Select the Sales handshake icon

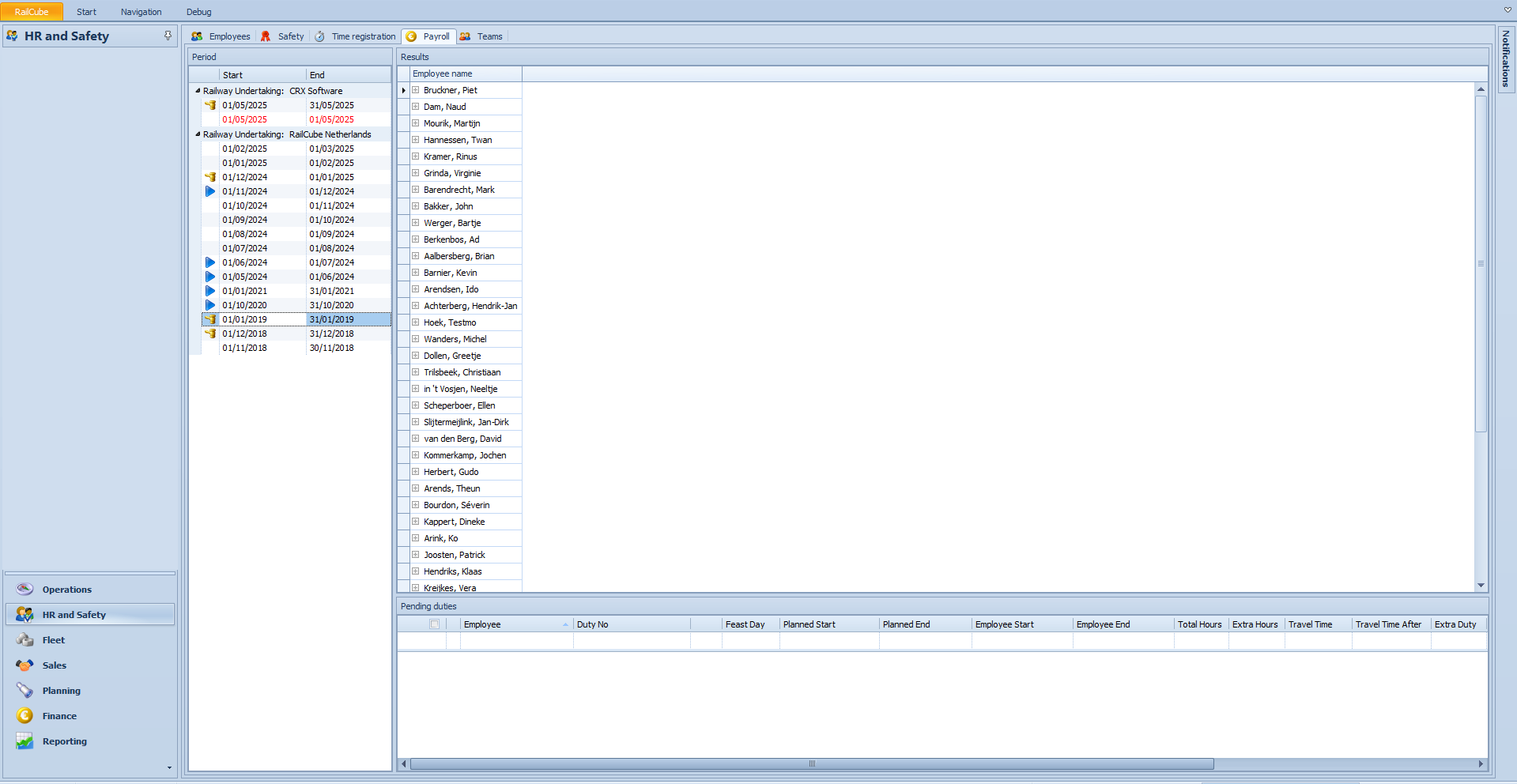(25, 665)
